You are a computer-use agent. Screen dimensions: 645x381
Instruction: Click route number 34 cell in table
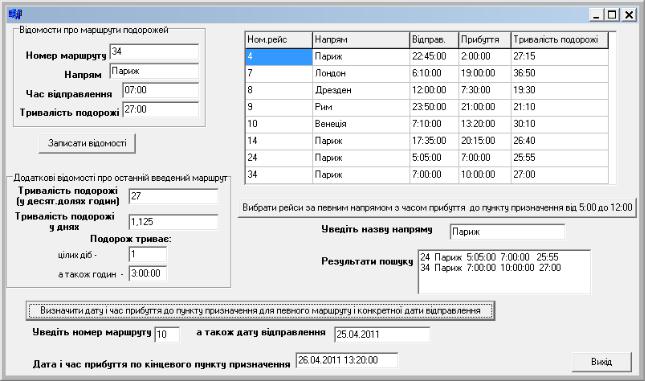[278, 175]
